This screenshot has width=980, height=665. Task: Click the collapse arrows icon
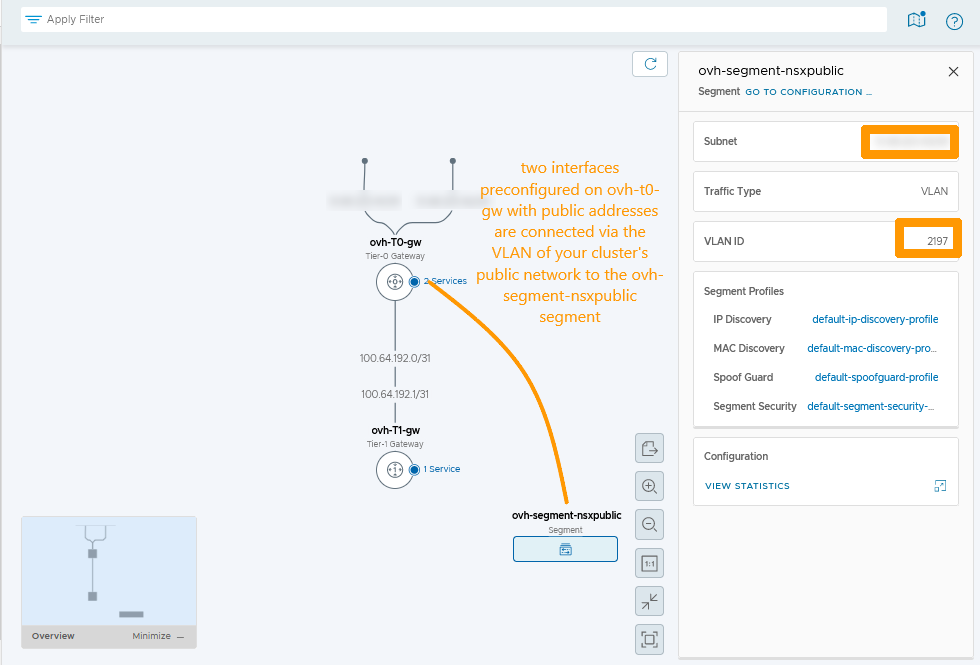click(x=649, y=601)
